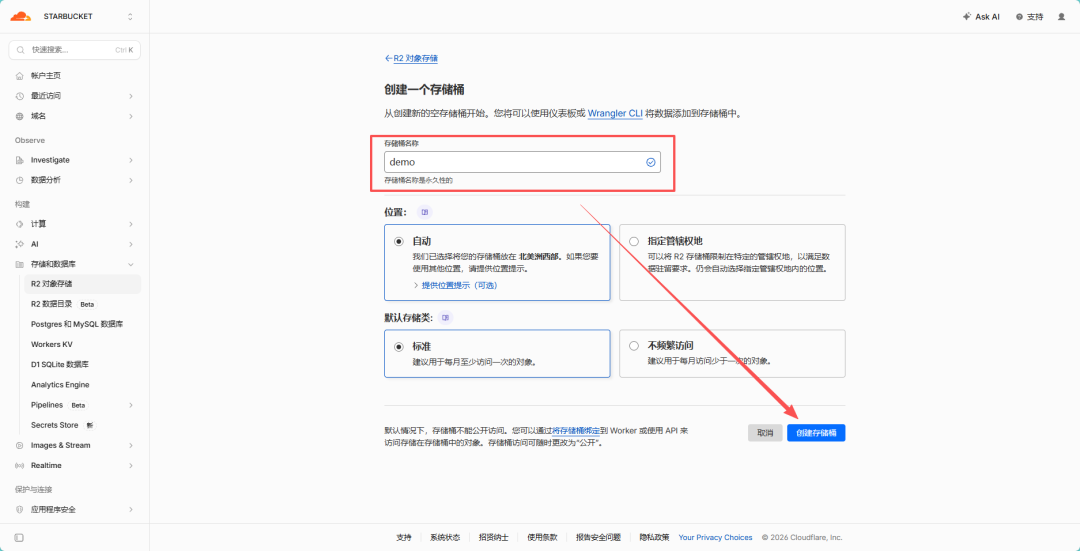Click the cancel button
This screenshot has height=551, width=1080.
coord(765,433)
